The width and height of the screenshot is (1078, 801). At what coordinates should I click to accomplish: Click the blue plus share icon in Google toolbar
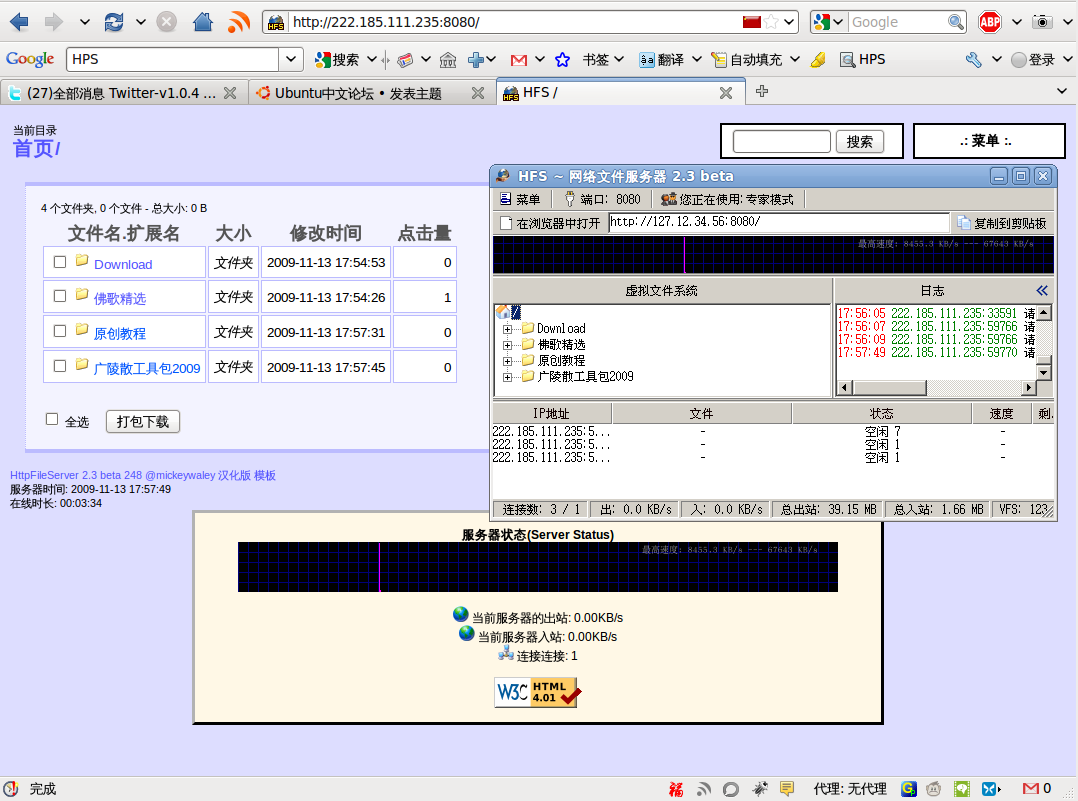tap(476, 60)
